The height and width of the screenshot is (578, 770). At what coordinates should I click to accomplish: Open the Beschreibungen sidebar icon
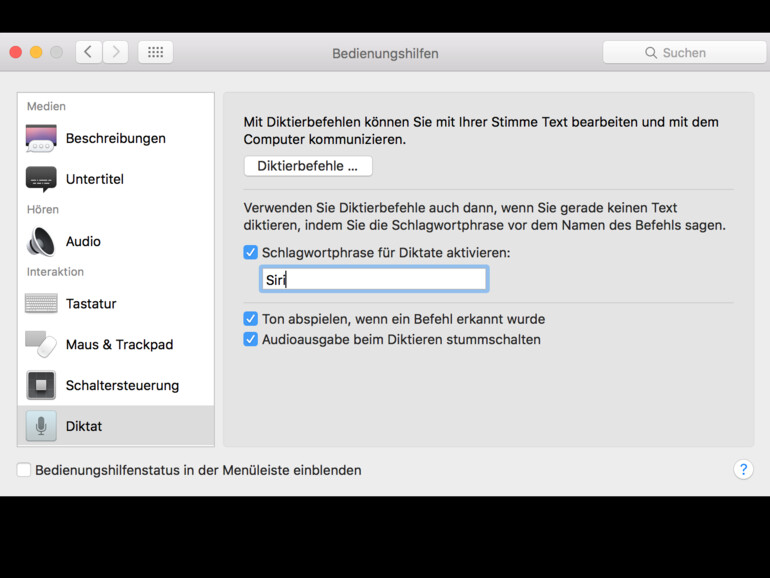click(x=41, y=138)
